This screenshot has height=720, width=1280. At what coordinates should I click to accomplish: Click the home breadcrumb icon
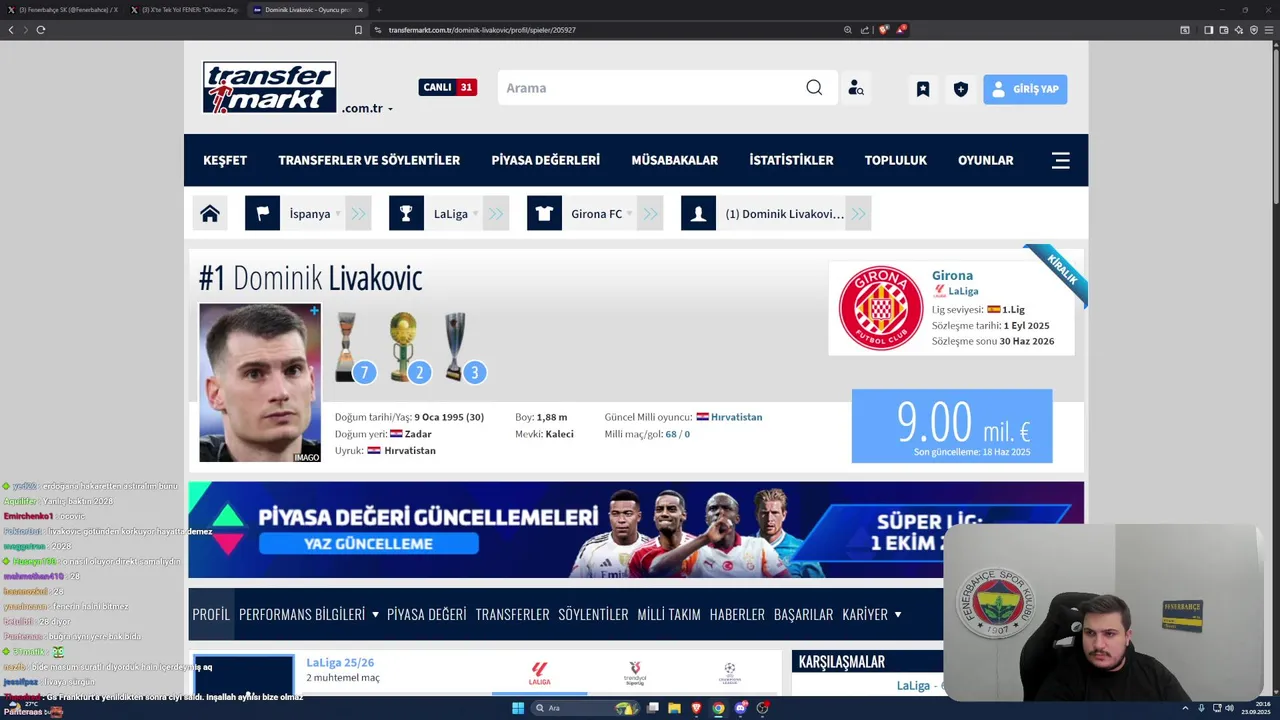coord(210,213)
